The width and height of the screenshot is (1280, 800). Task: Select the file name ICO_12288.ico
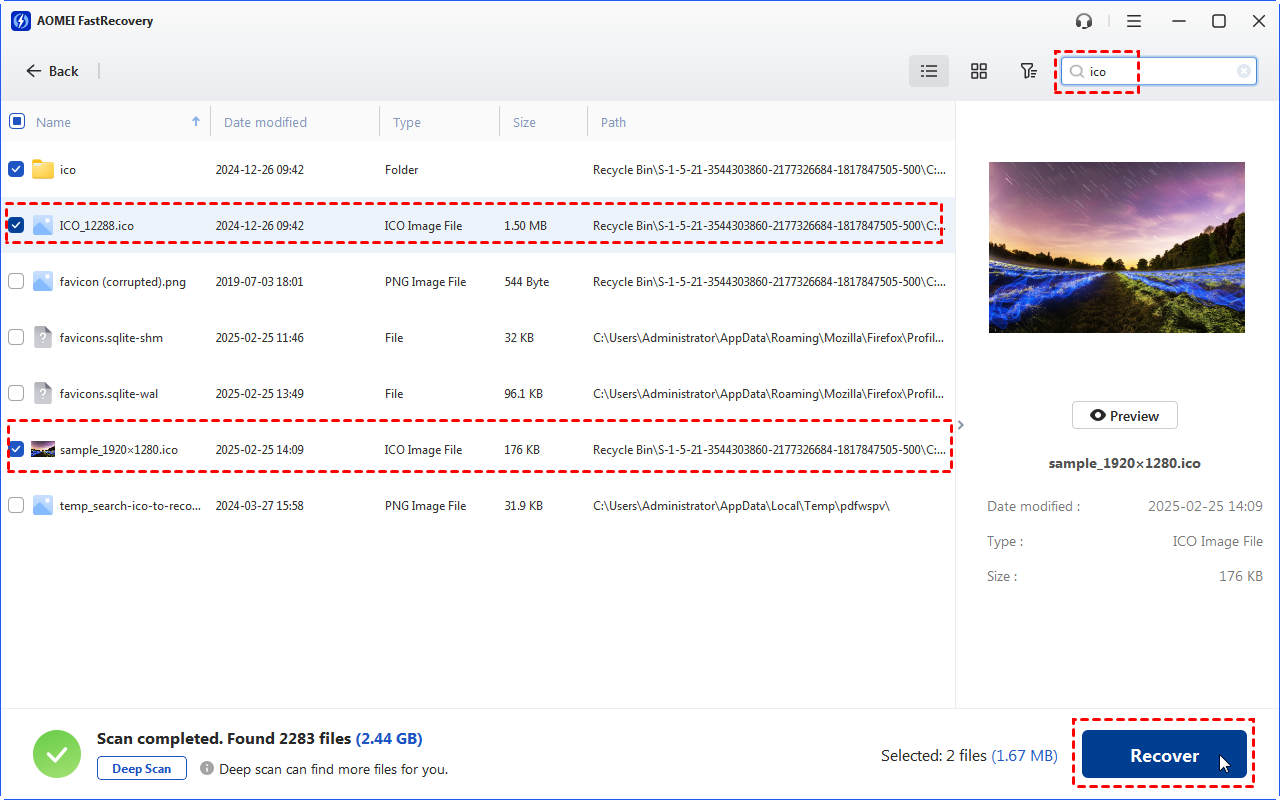(x=97, y=226)
